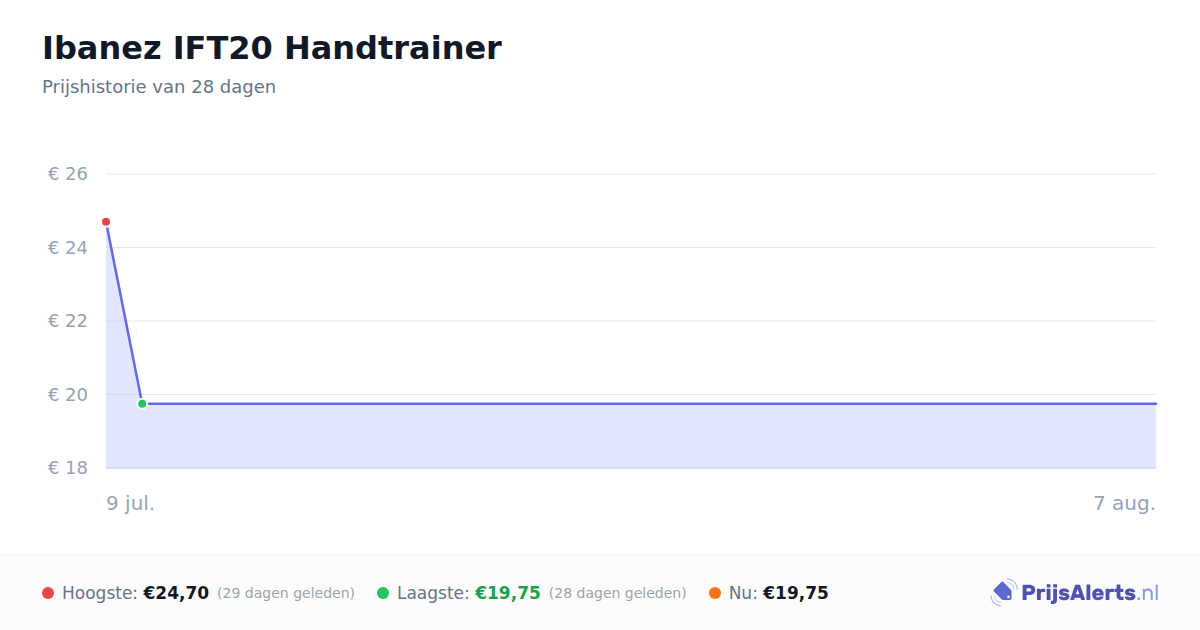Click the € 18 axis label
Image resolution: width=1200 pixels, height=630 pixels.
click(x=68, y=468)
